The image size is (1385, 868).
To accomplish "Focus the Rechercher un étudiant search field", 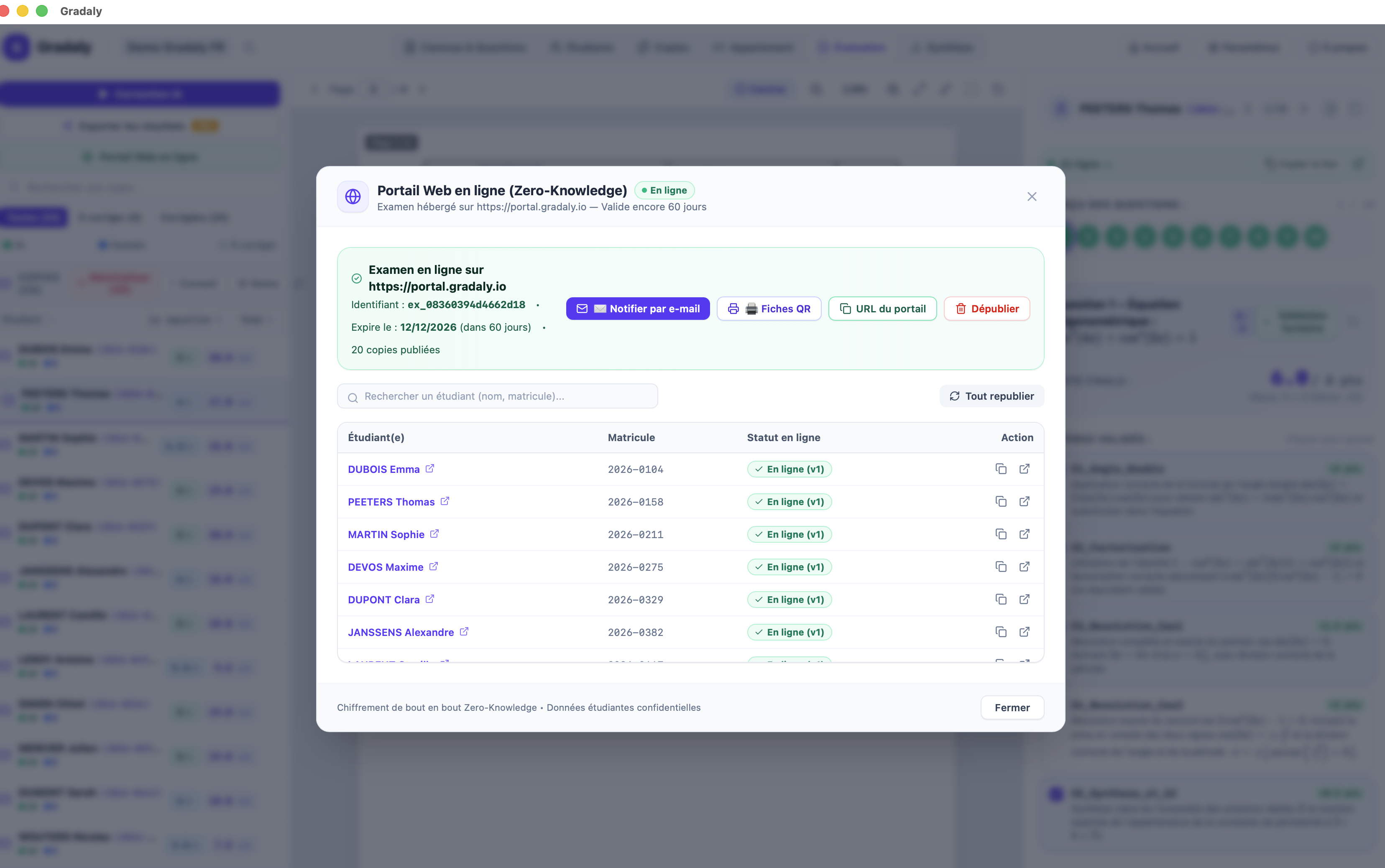I will tap(497, 396).
